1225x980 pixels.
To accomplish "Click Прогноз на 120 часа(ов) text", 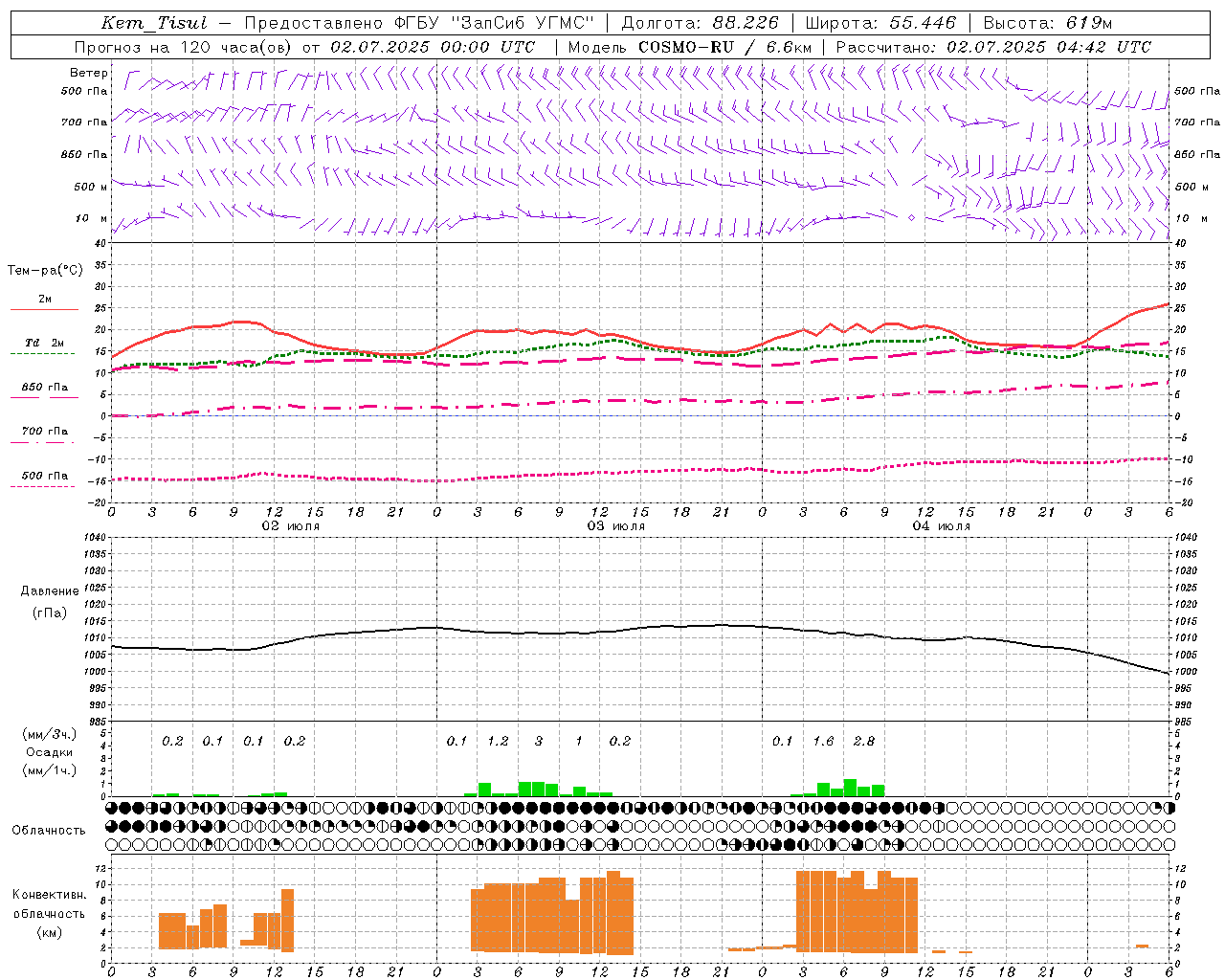I will 185,47.
